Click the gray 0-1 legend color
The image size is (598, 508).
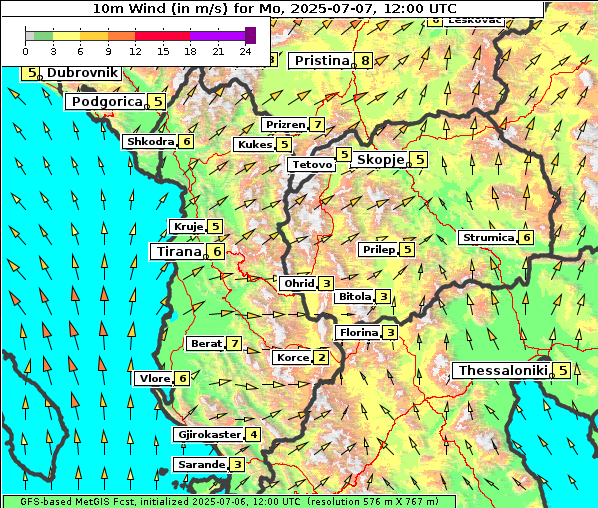point(30,36)
